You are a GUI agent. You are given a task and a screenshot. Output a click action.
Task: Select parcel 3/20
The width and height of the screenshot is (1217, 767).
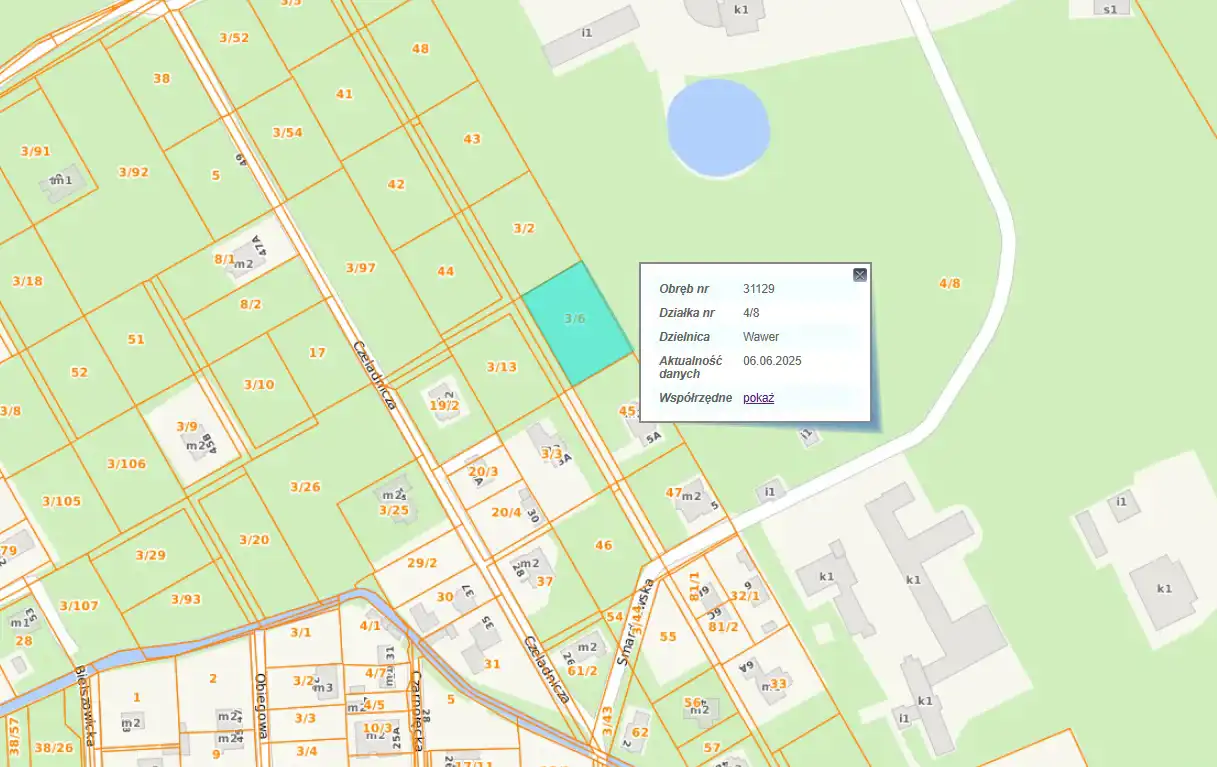[254, 540]
